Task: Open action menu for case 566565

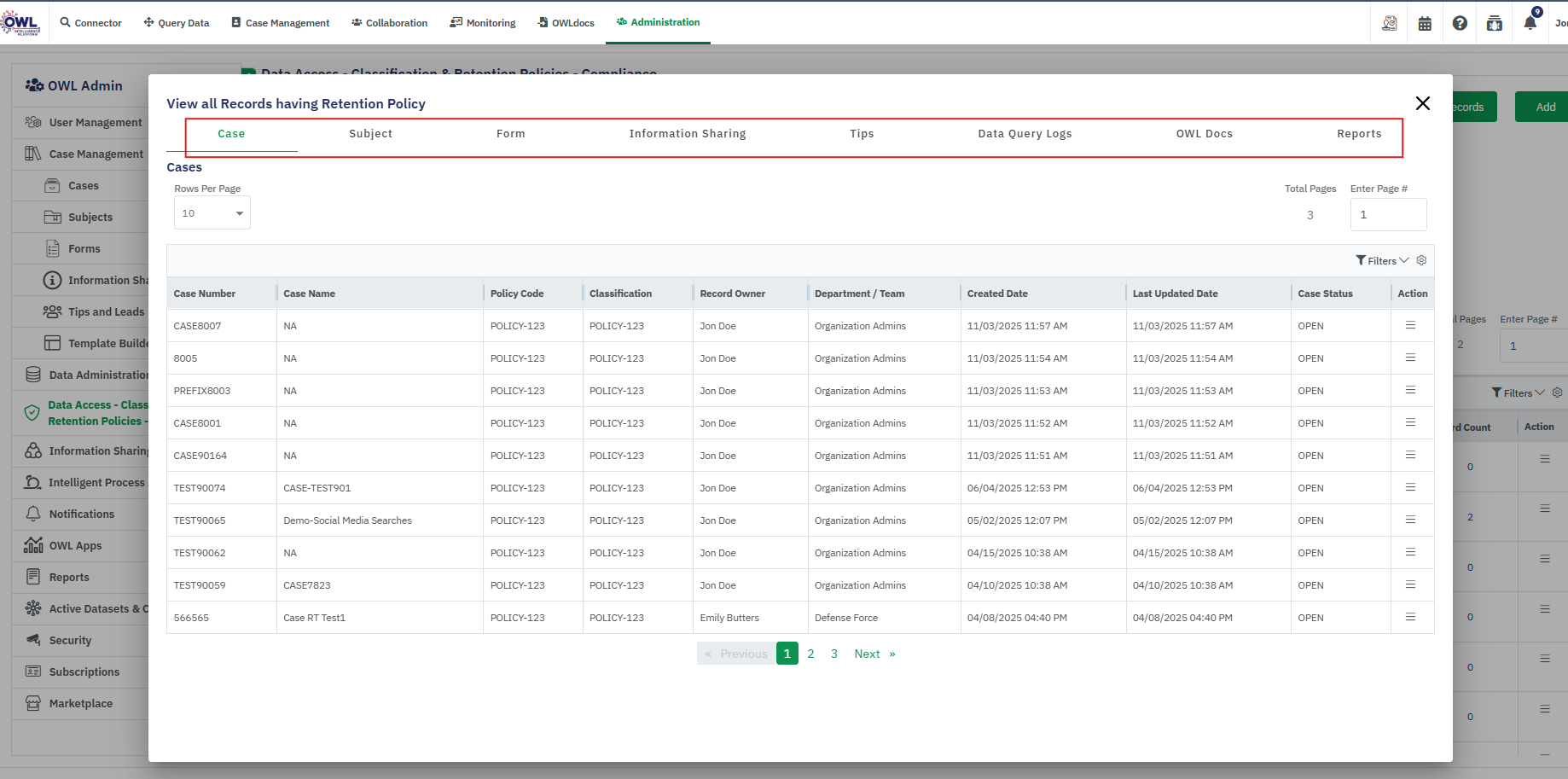Action: pos(1410,617)
